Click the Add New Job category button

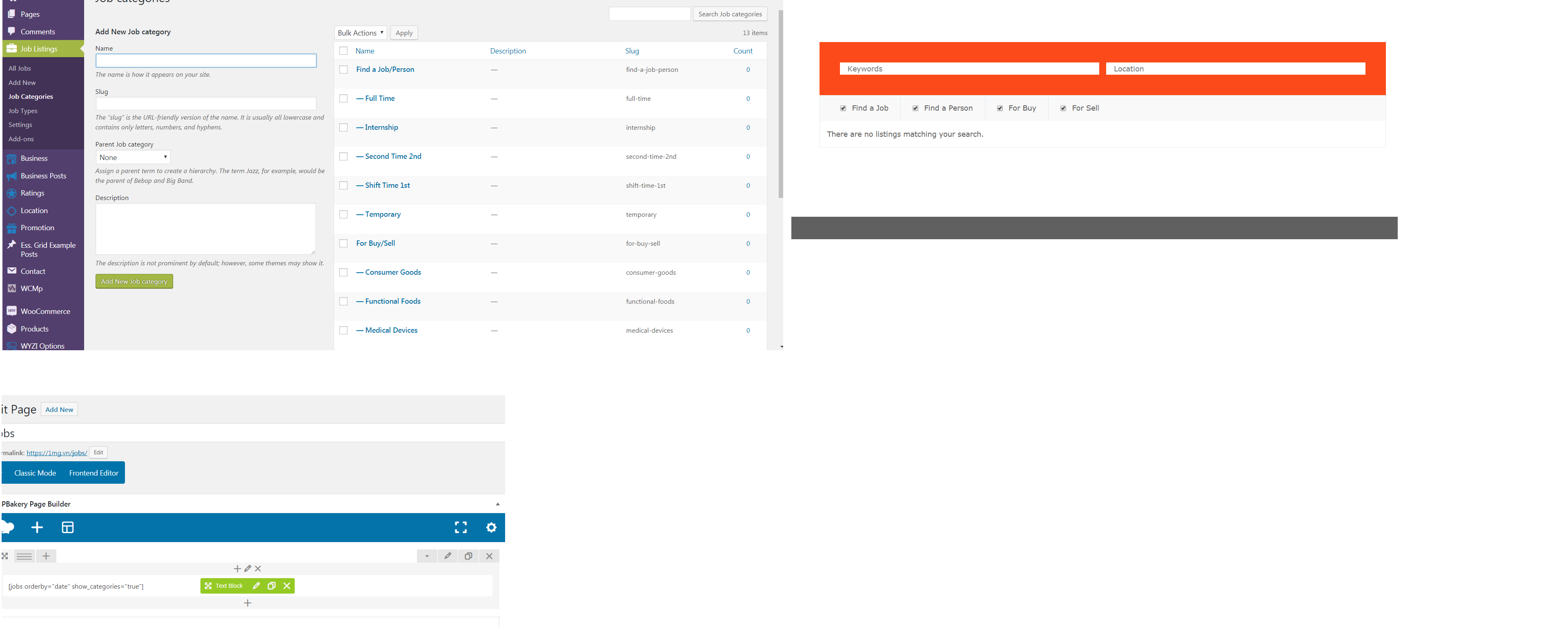click(134, 281)
